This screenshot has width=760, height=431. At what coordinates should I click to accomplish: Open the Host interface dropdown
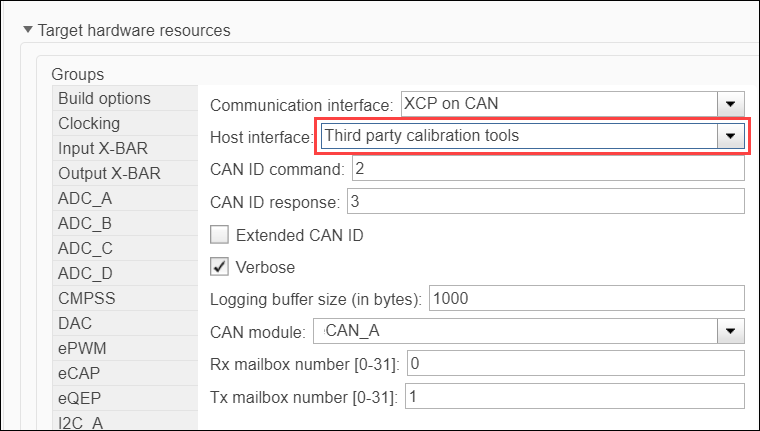731,137
